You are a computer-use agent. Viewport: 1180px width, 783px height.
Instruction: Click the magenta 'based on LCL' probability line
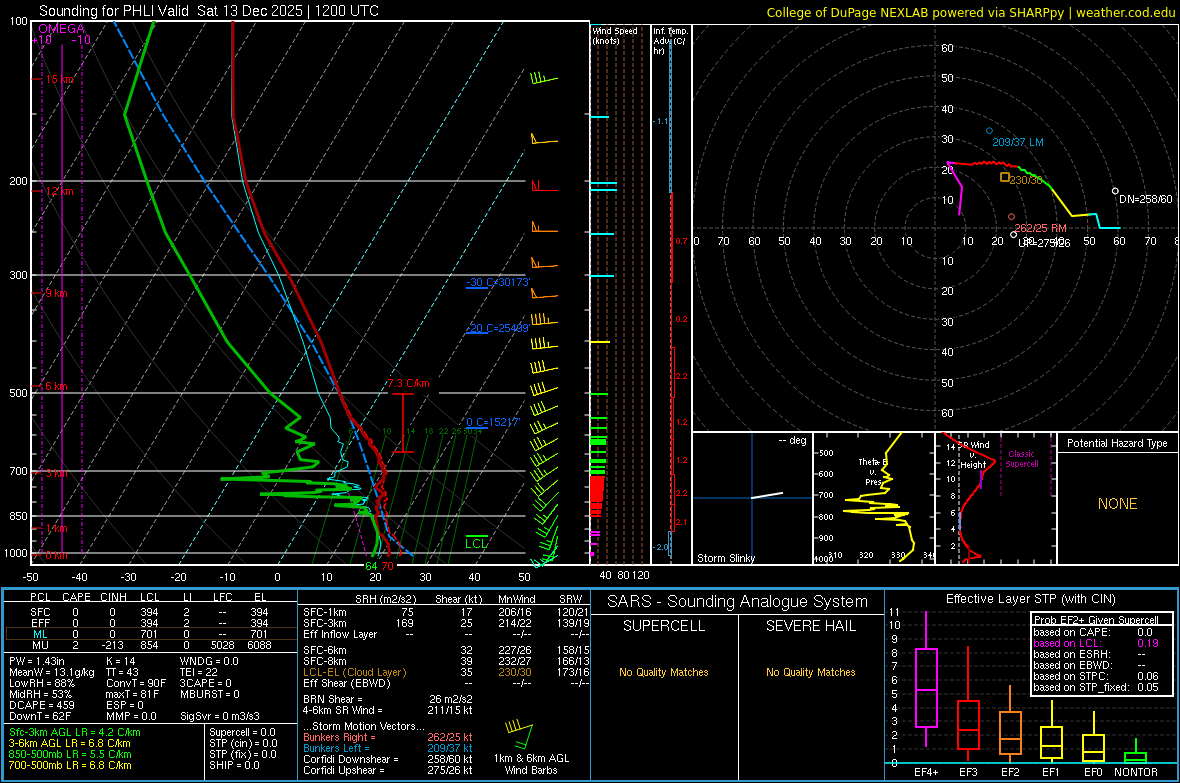[1096, 643]
